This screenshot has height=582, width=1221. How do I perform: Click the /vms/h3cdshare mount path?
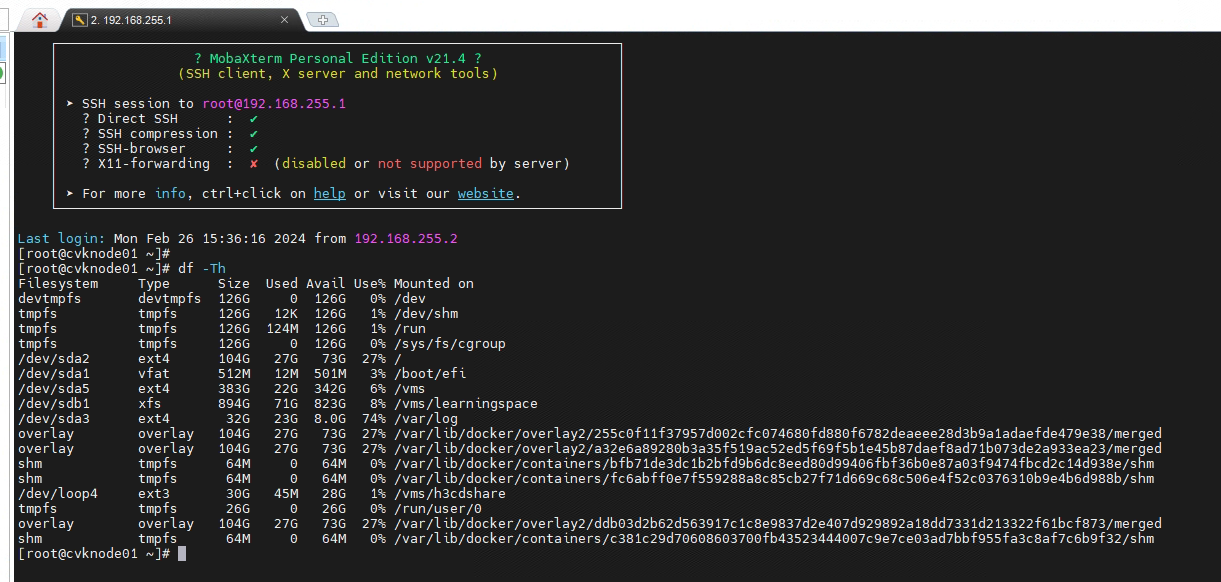[449, 494]
